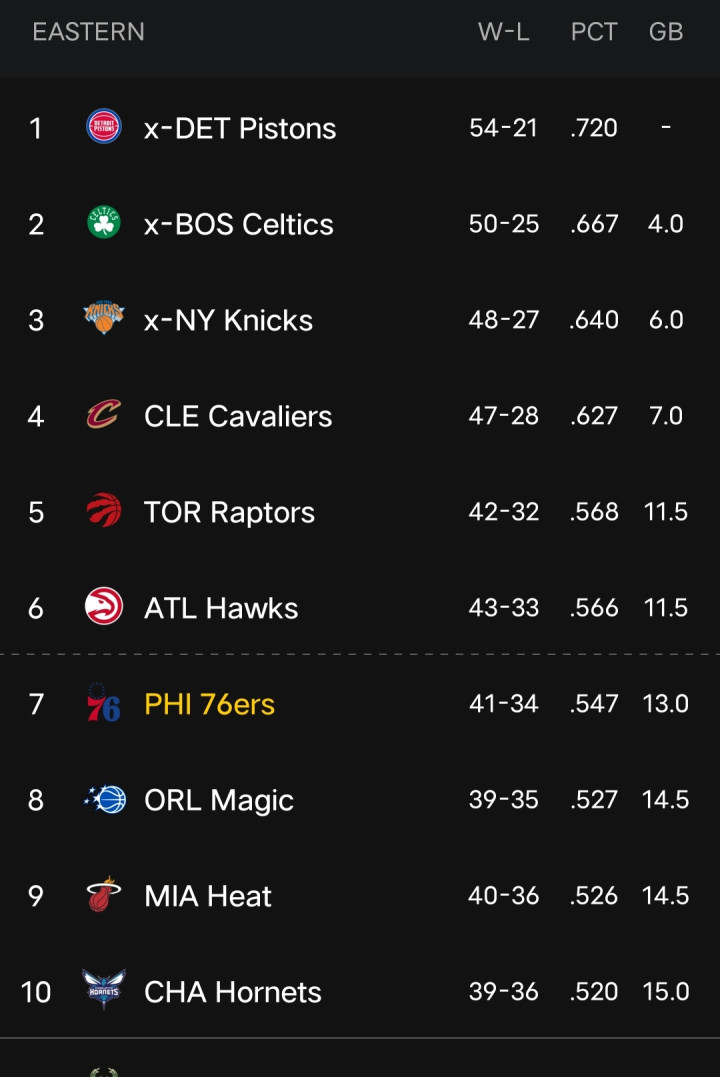Tap the Detroit Pistons logo
Viewport: 720px width, 1077px height.
tap(103, 127)
